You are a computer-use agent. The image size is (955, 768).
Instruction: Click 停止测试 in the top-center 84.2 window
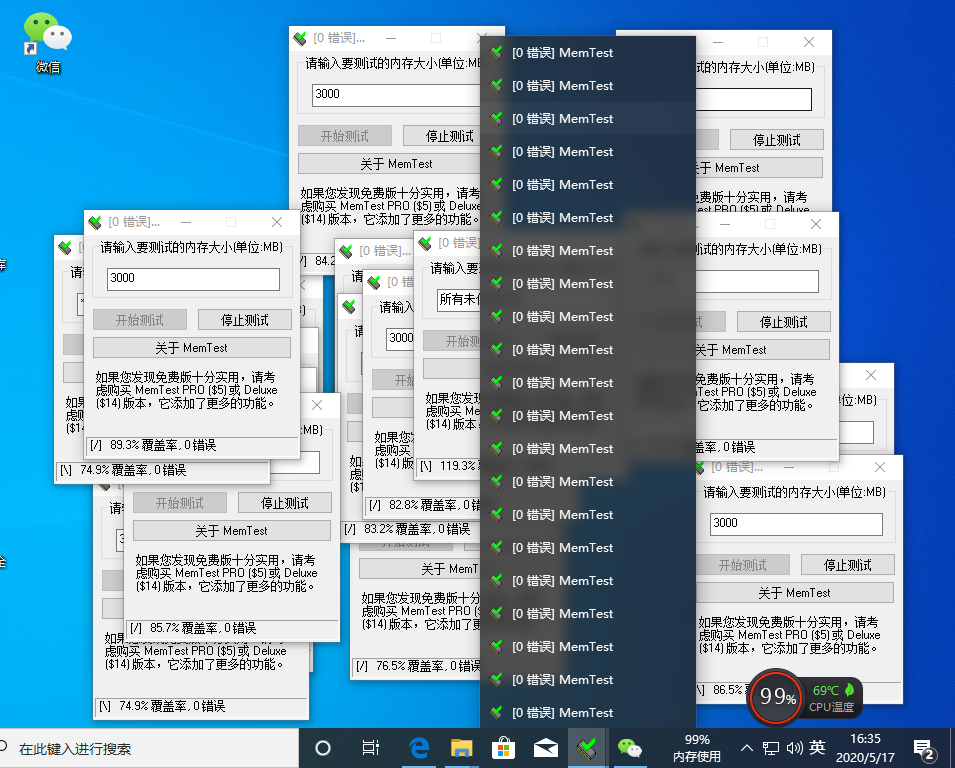443,136
